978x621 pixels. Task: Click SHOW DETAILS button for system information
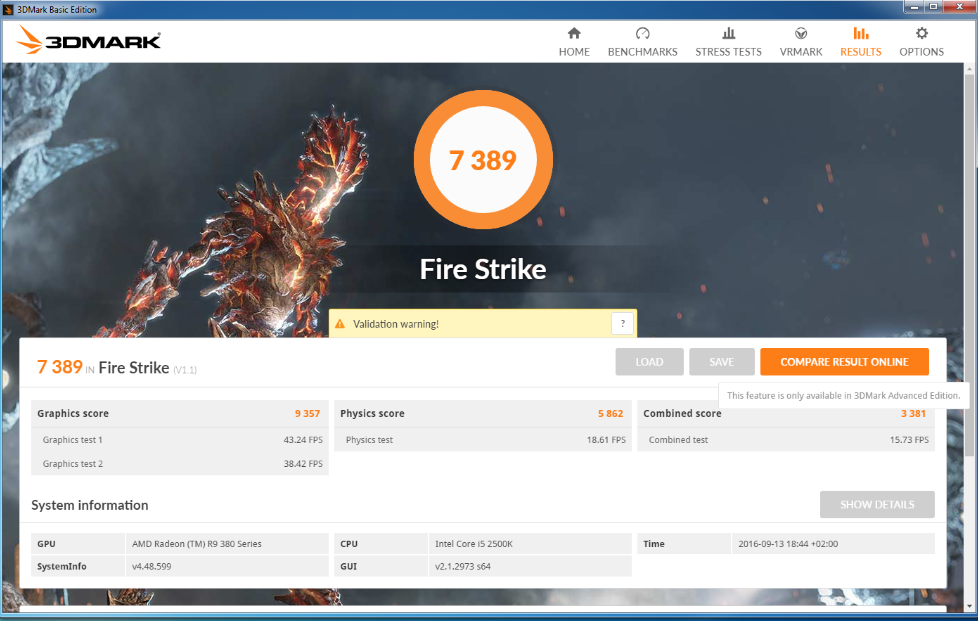click(877, 504)
